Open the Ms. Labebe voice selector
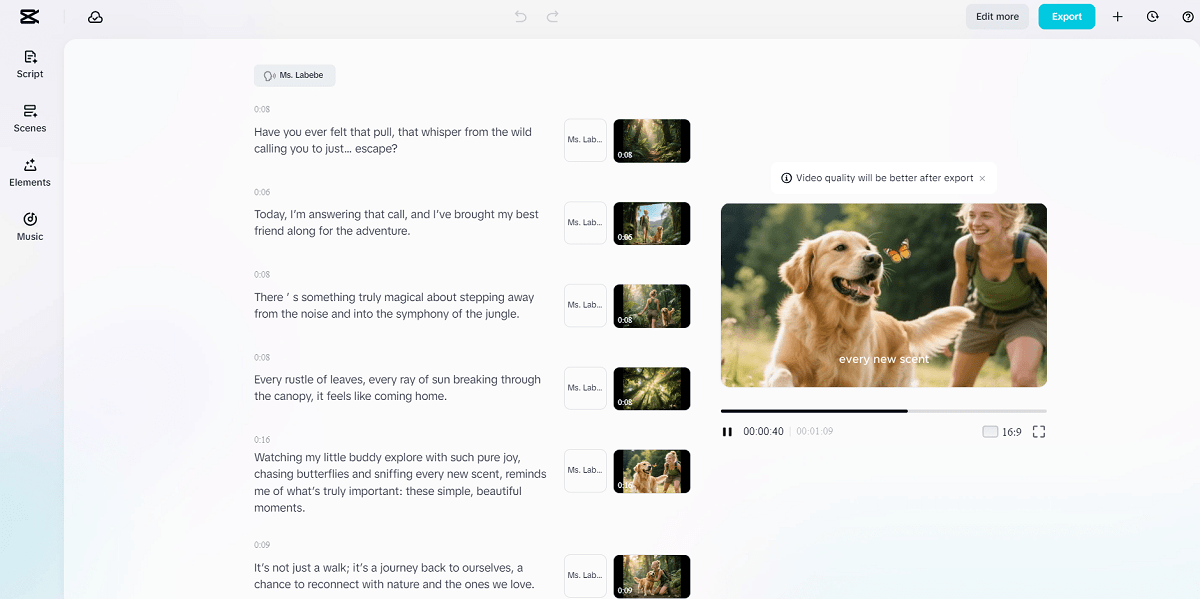Image resolution: width=1200 pixels, height=599 pixels. 294,75
